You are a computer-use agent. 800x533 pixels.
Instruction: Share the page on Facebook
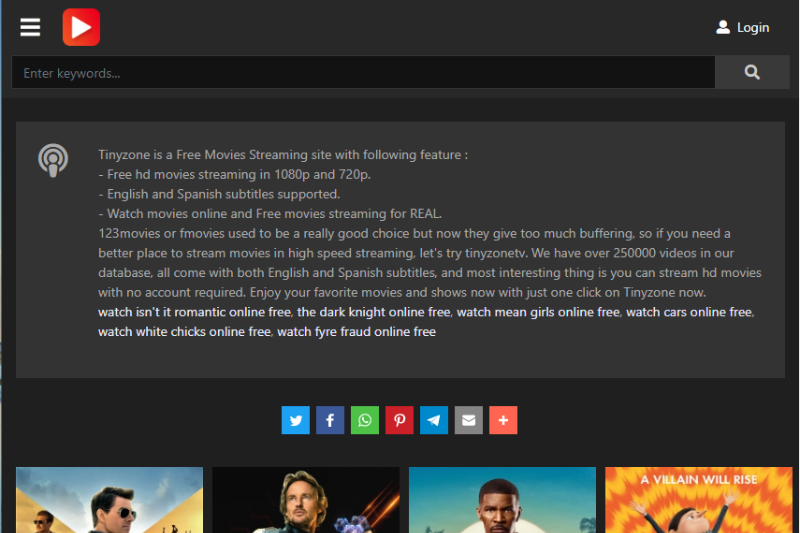[x=330, y=420]
